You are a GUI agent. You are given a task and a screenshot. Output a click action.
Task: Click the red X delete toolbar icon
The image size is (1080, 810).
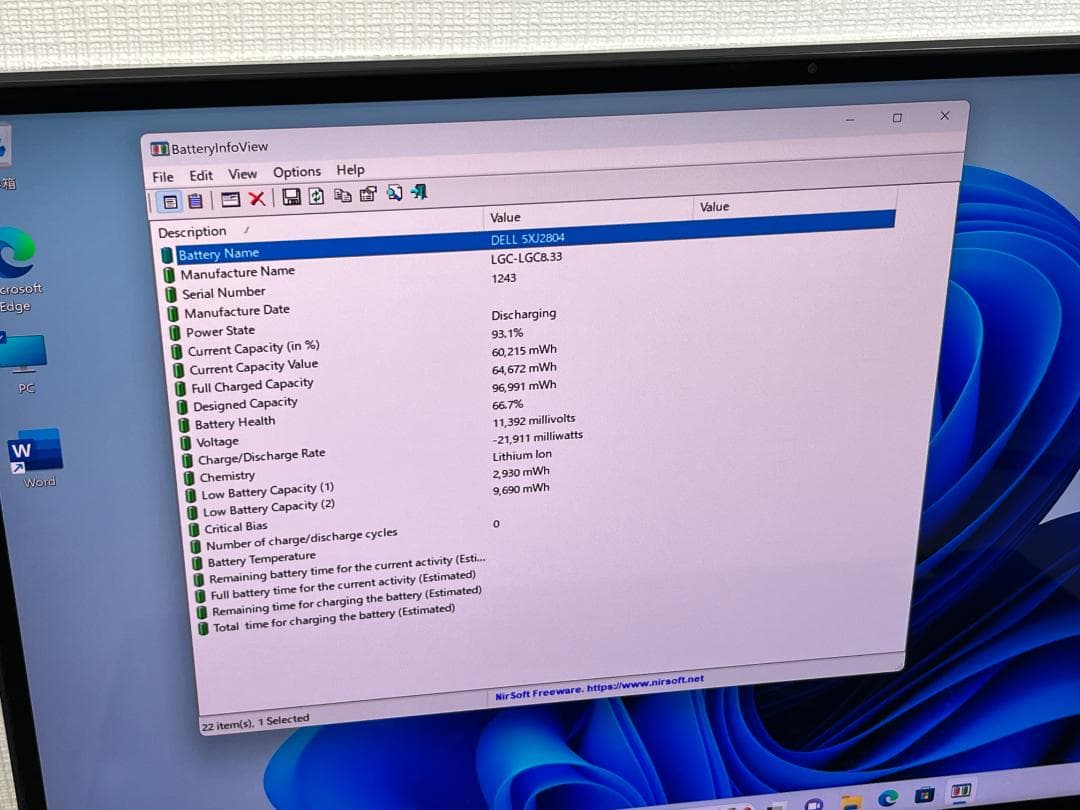click(x=257, y=198)
